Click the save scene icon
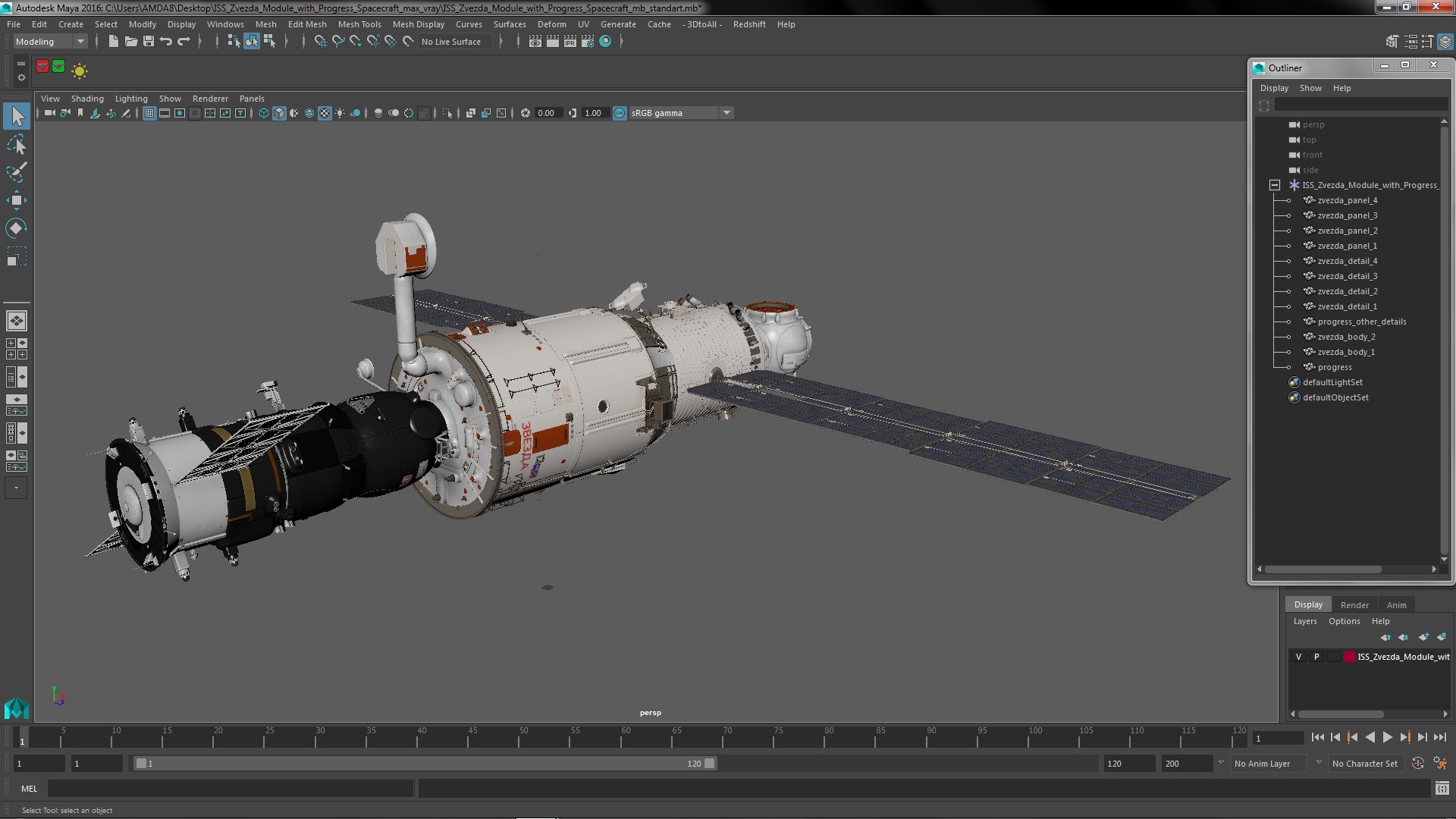The image size is (1456, 819). tap(149, 42)
